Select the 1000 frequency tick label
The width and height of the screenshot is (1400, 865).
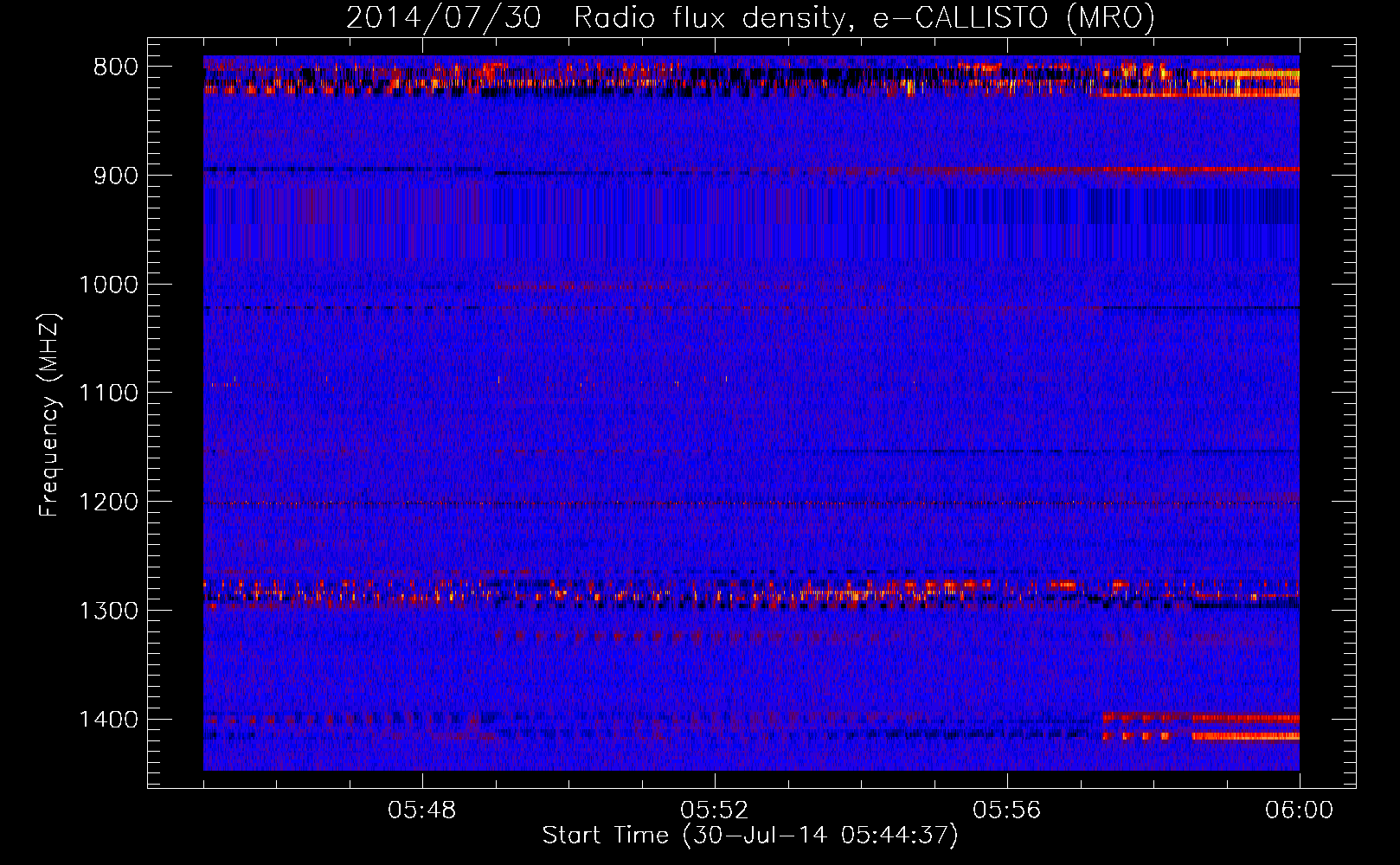[108, 285]
